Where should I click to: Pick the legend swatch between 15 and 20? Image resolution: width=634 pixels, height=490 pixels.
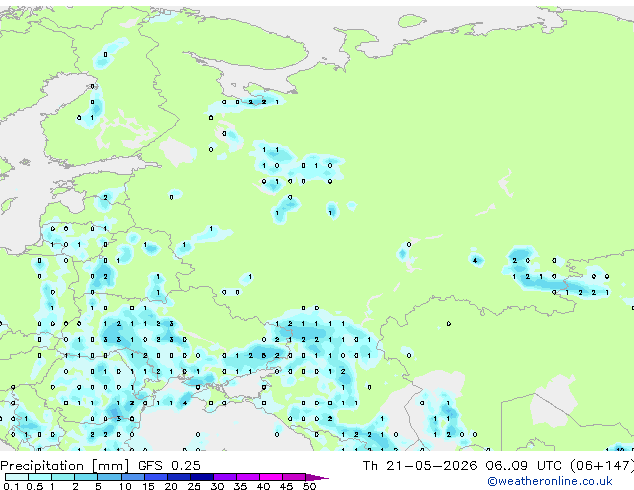(x=156, y=477)
